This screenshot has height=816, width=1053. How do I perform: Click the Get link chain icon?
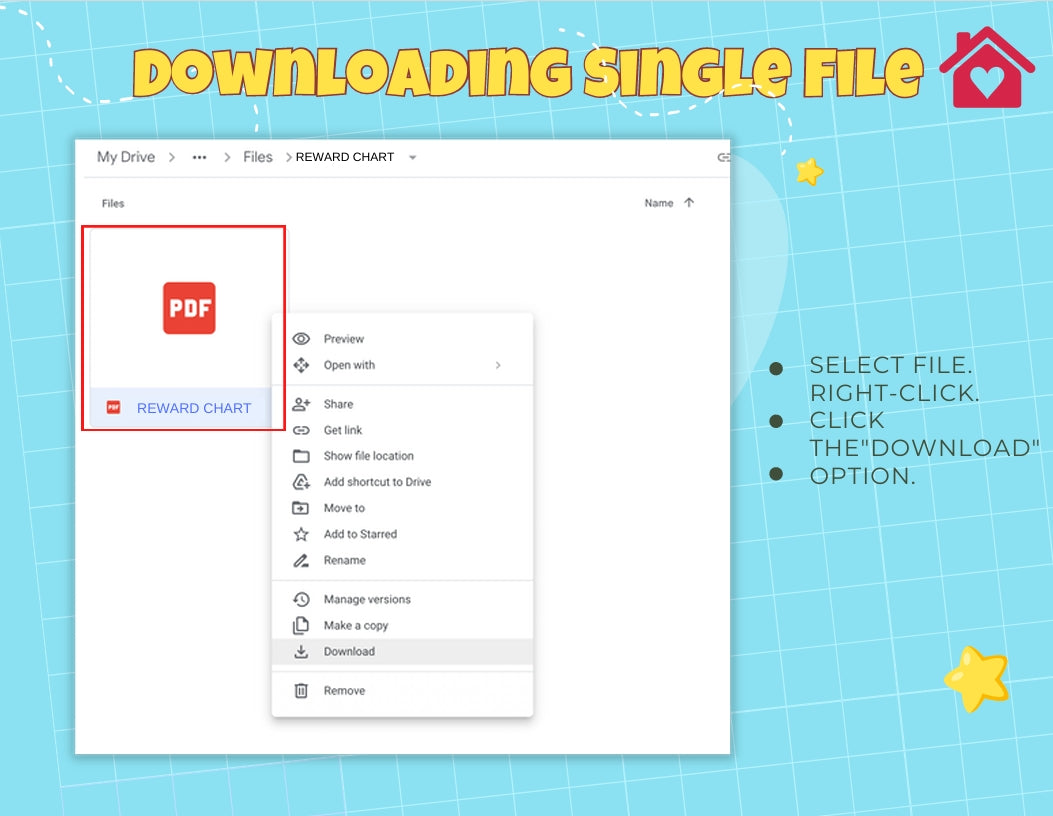pos(301,430)
